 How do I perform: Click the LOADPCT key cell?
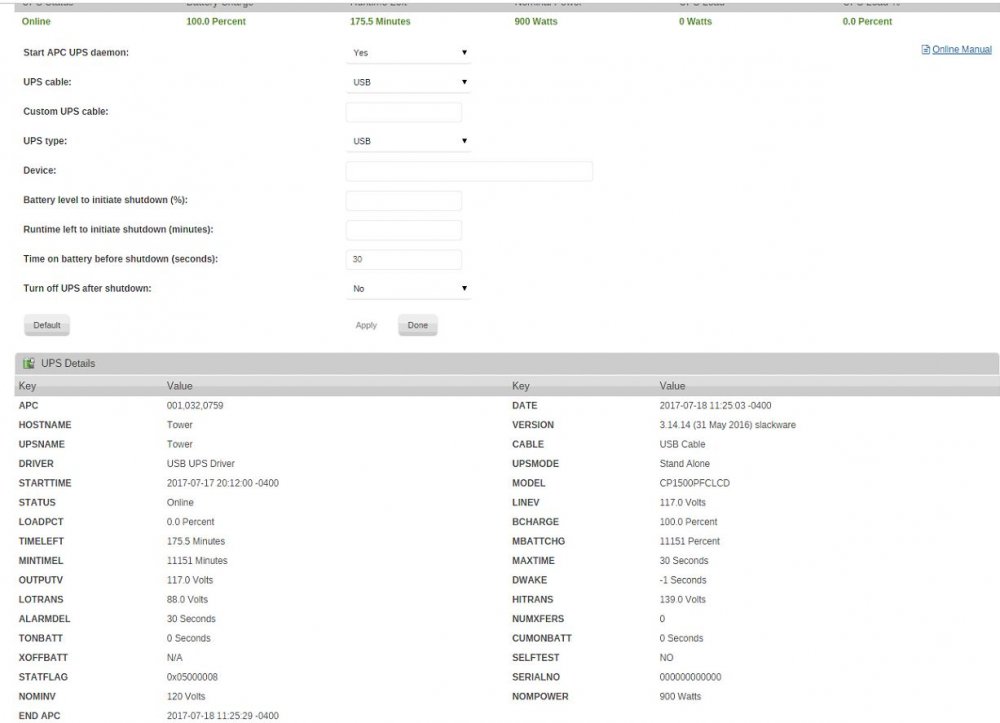tap(41, 522)
